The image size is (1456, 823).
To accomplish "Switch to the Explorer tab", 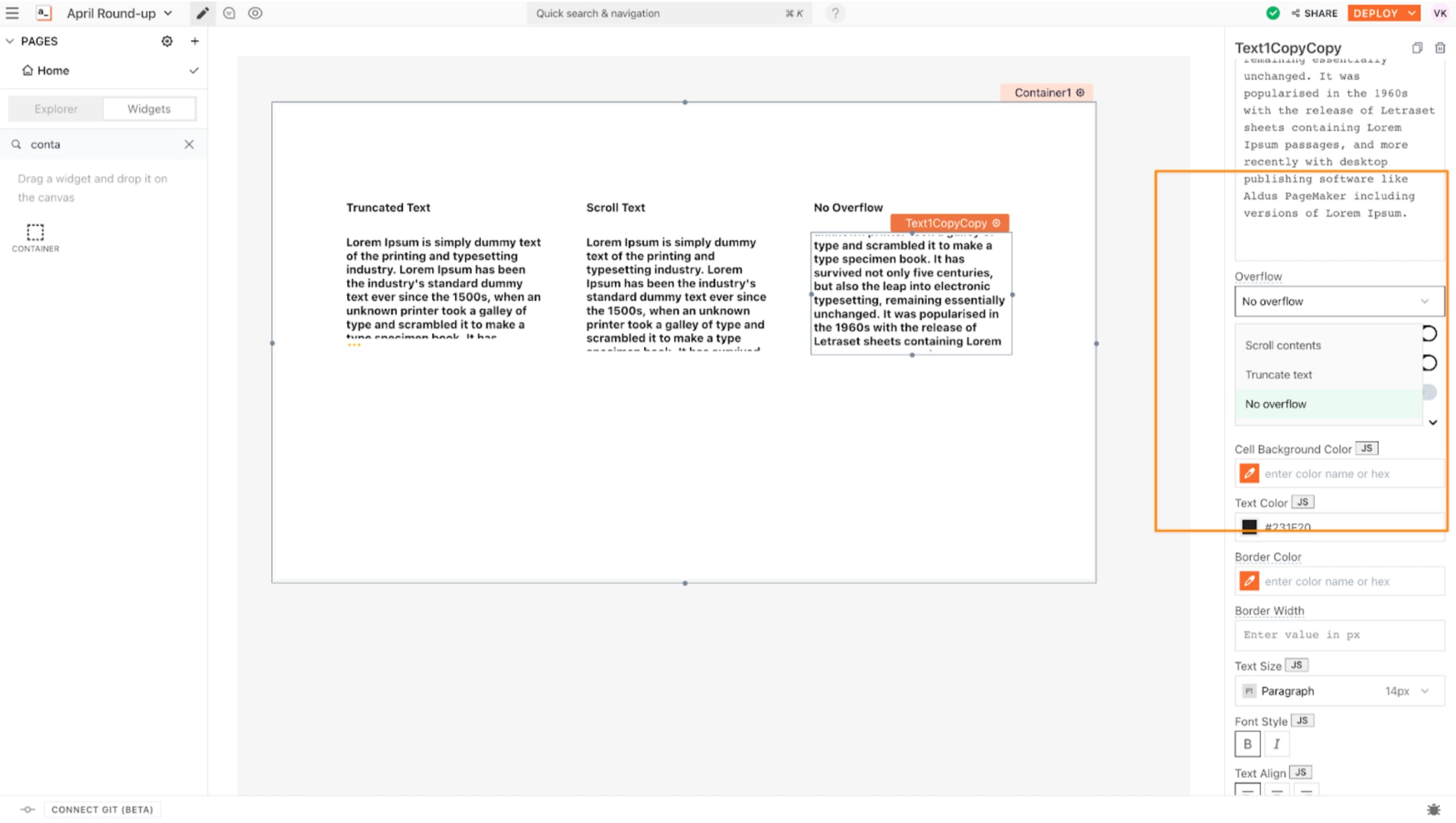I will [56, 109].
